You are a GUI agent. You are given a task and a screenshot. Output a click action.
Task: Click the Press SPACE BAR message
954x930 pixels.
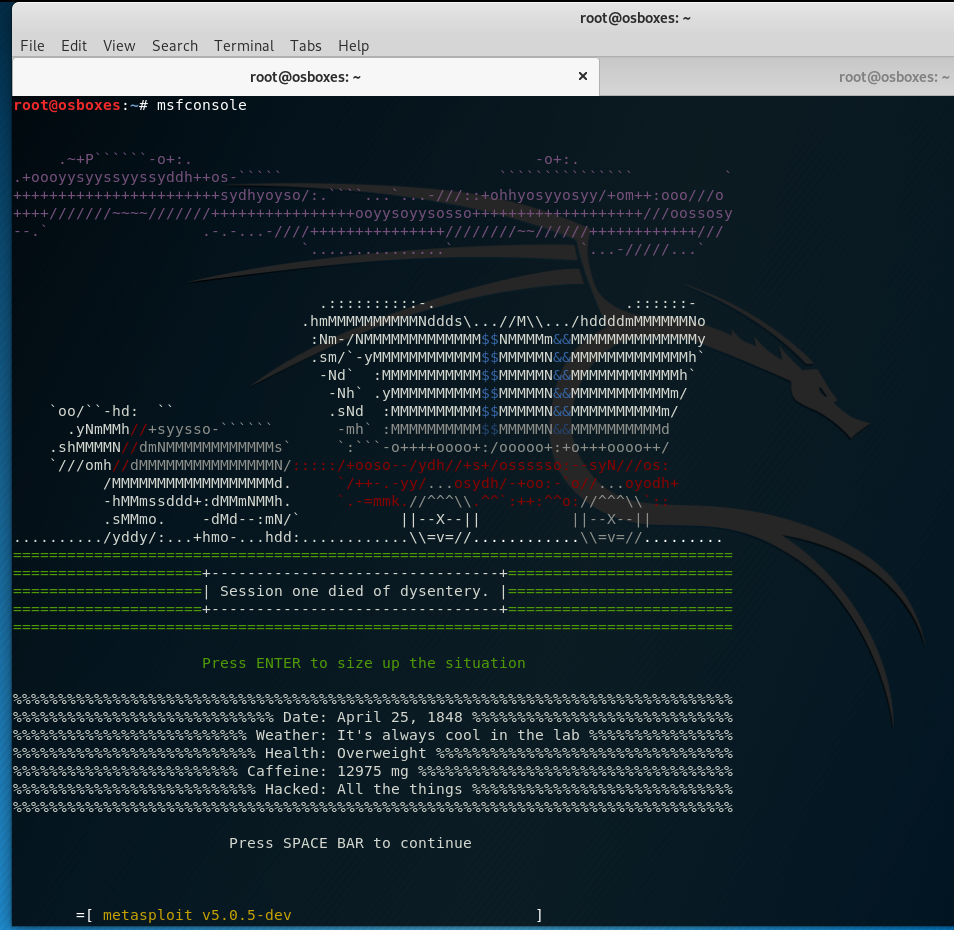tap(350, 843)
